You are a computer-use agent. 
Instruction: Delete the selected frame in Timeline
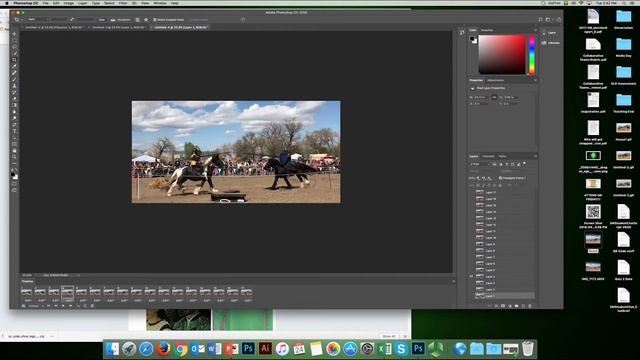point(92,306)
